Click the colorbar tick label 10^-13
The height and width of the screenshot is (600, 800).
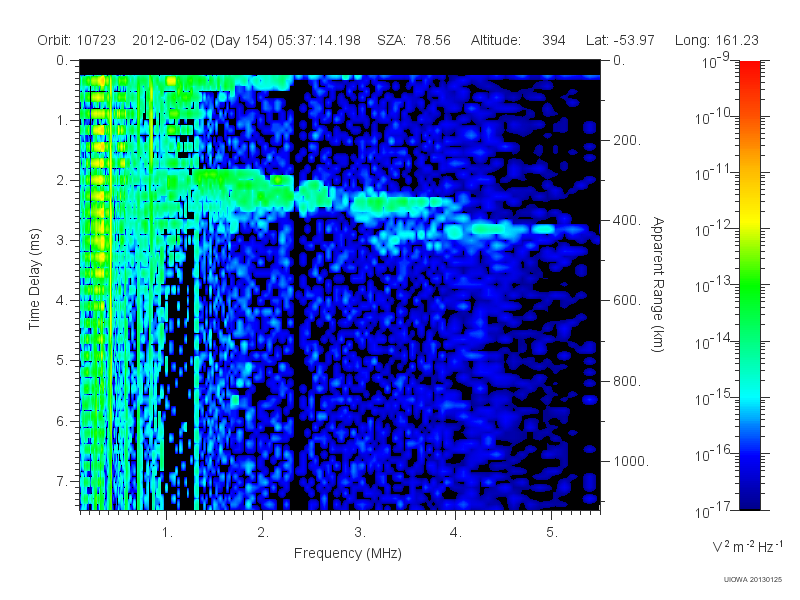[715, 286]
